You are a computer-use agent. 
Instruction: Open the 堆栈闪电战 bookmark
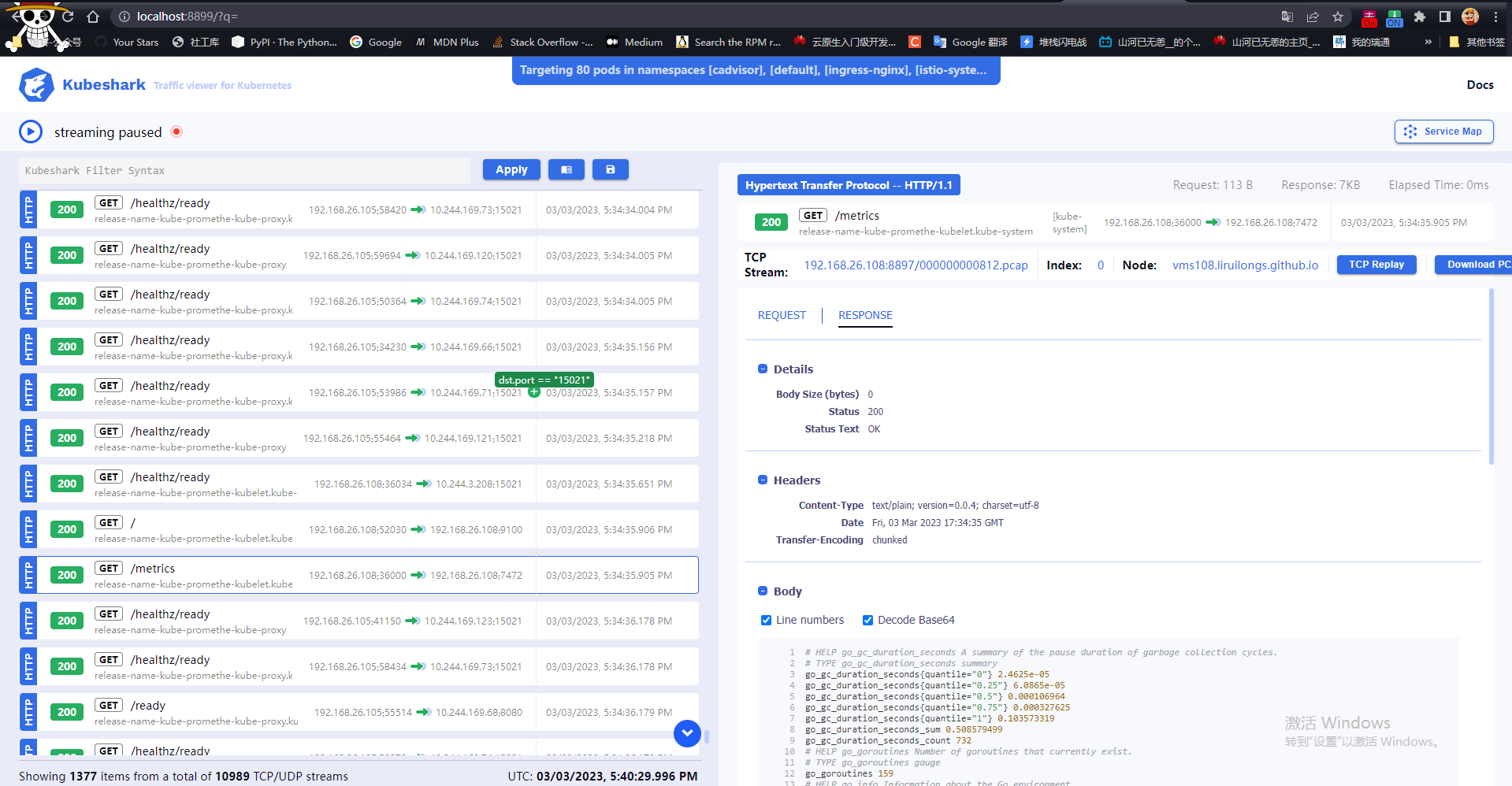point(1053,42)
